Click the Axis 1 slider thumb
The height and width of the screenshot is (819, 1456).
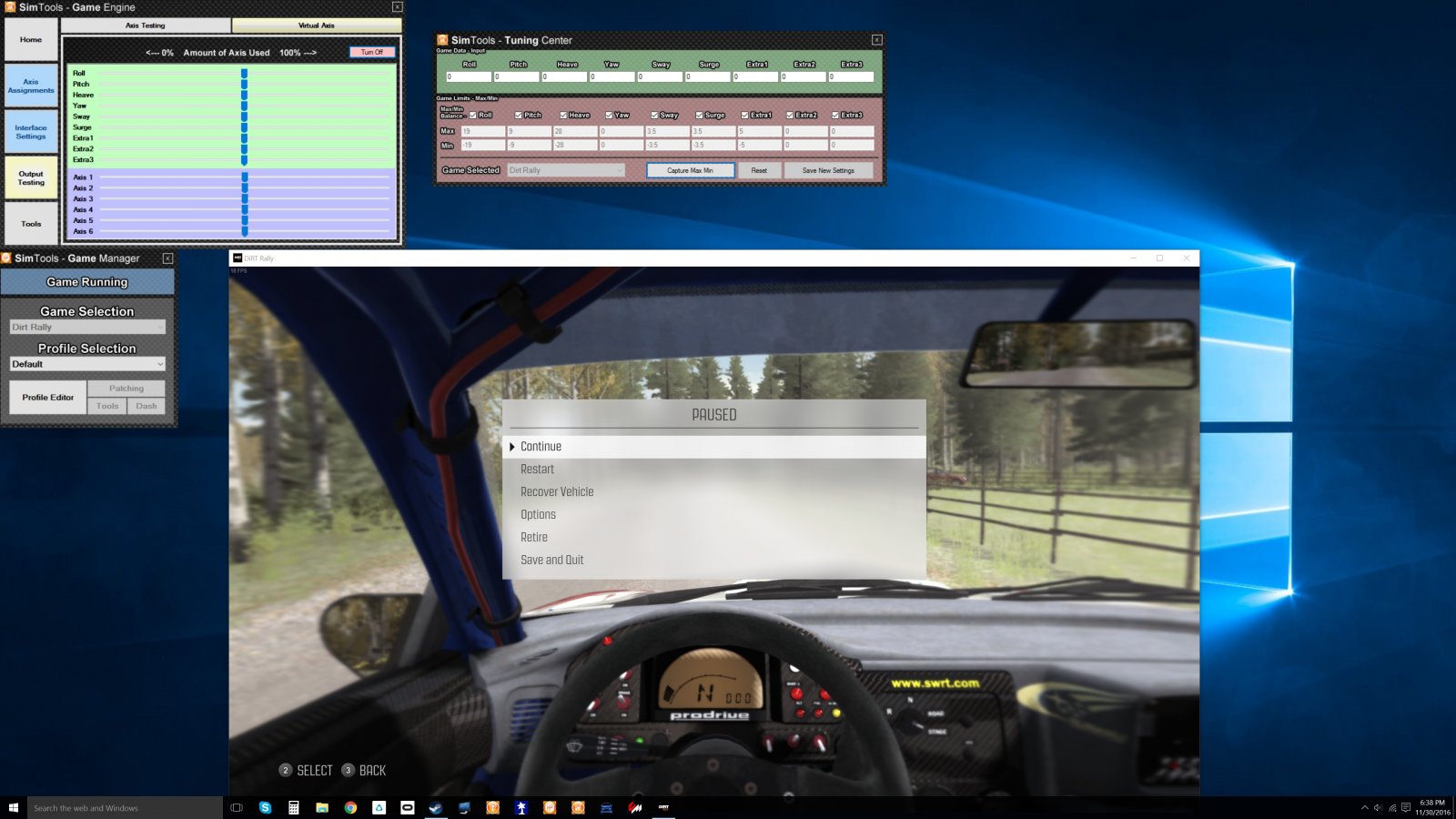pyautogui.click(x=244, y=176)
